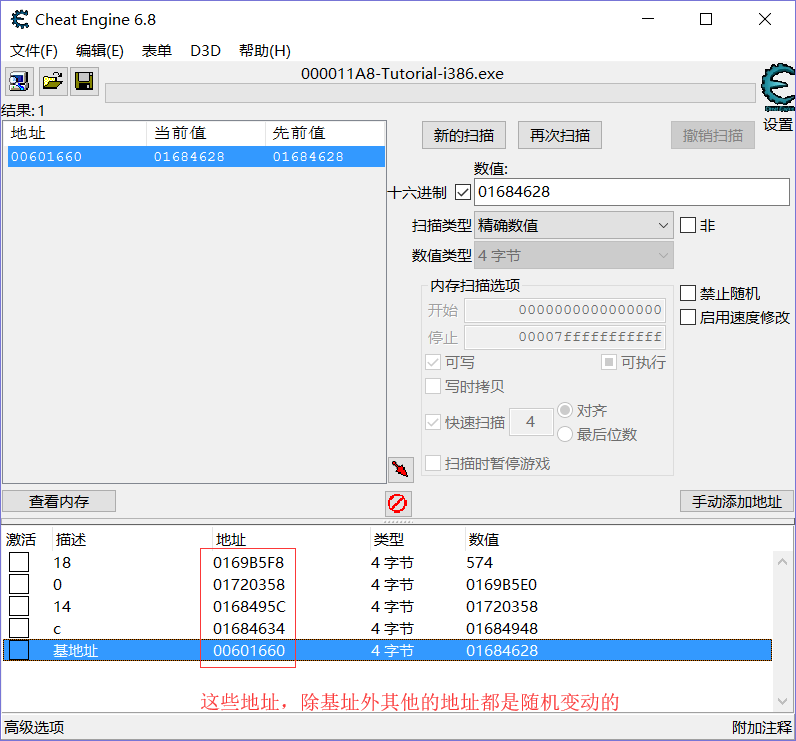Click the 类型 column header

click(x=388, y=539)
